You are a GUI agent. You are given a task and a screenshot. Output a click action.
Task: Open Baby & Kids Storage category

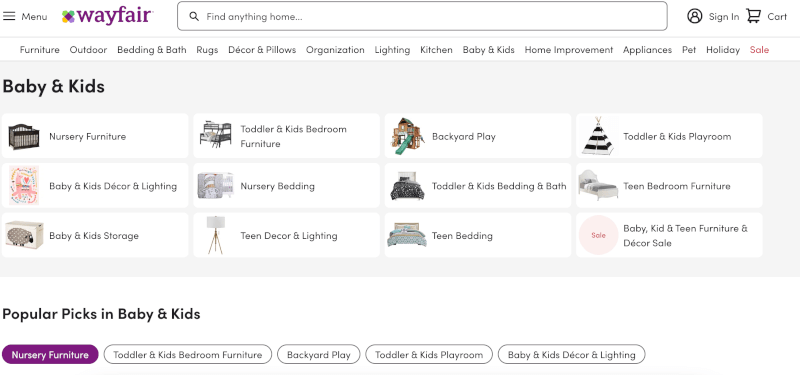coord(95,235)
